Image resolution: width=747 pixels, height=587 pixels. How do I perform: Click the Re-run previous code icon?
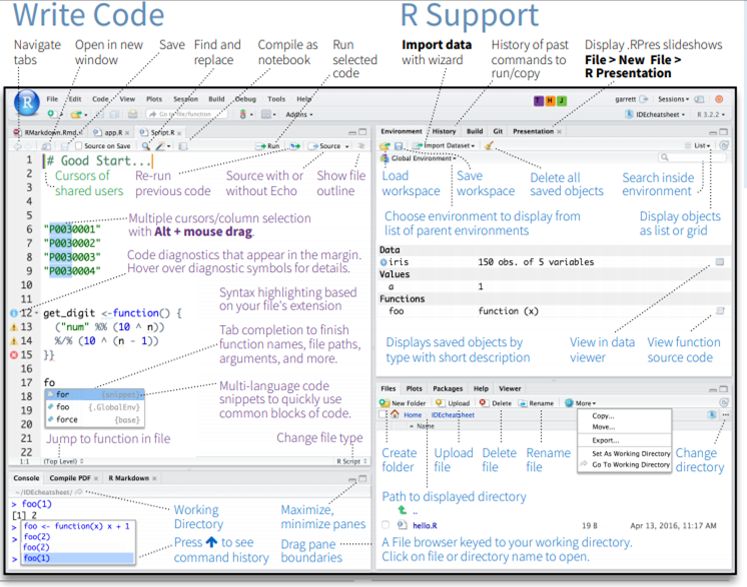point(295,146)
